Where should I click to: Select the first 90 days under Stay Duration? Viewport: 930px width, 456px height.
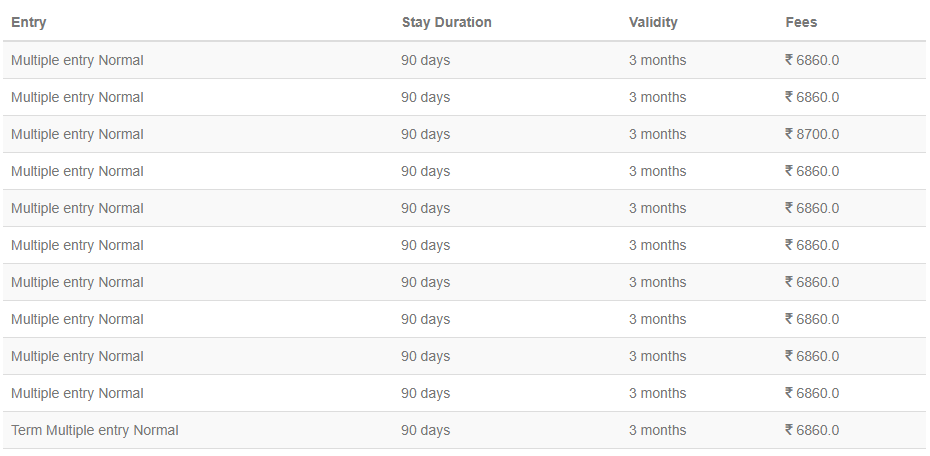pyautogui.click(x=425, y=60)
